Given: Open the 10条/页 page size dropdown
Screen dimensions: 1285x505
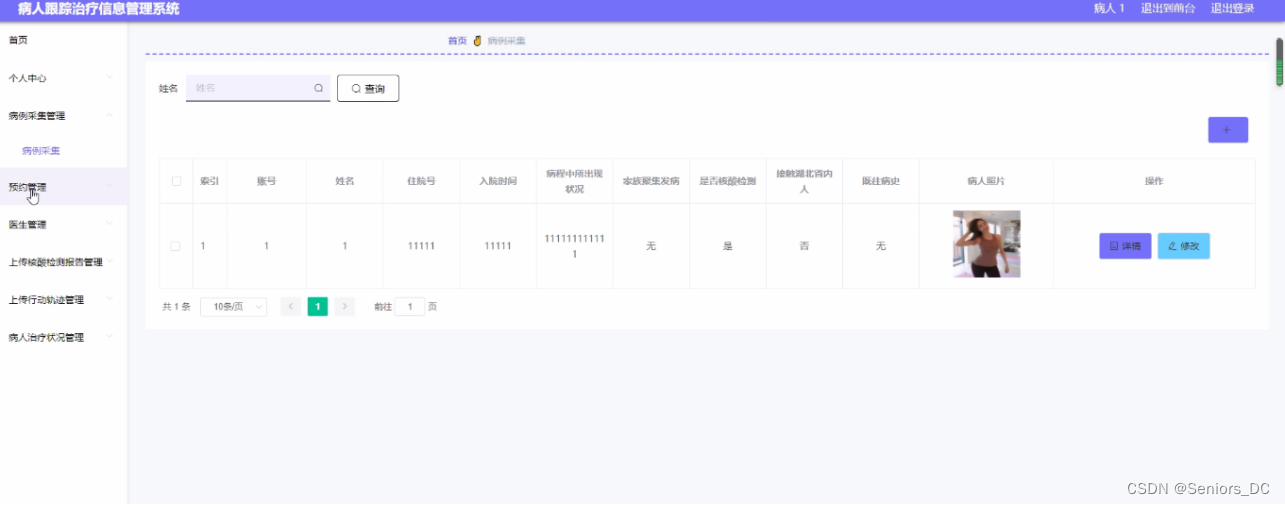Looking at the screenshot, I should (233, 307).
